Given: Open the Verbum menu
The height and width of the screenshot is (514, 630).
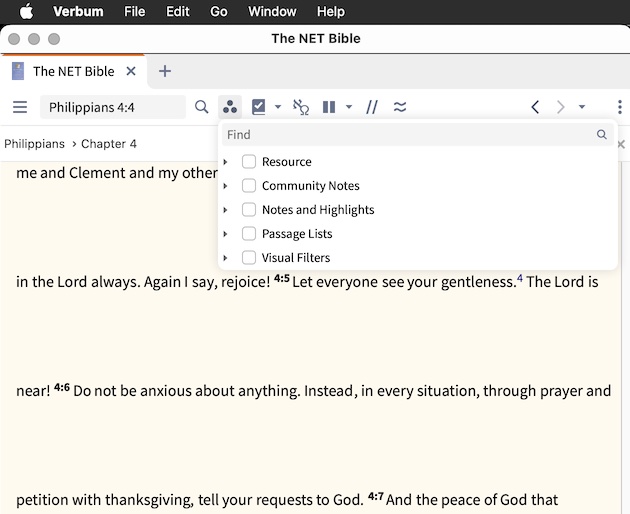Looking at the screenshot, I should pos(78,11).
